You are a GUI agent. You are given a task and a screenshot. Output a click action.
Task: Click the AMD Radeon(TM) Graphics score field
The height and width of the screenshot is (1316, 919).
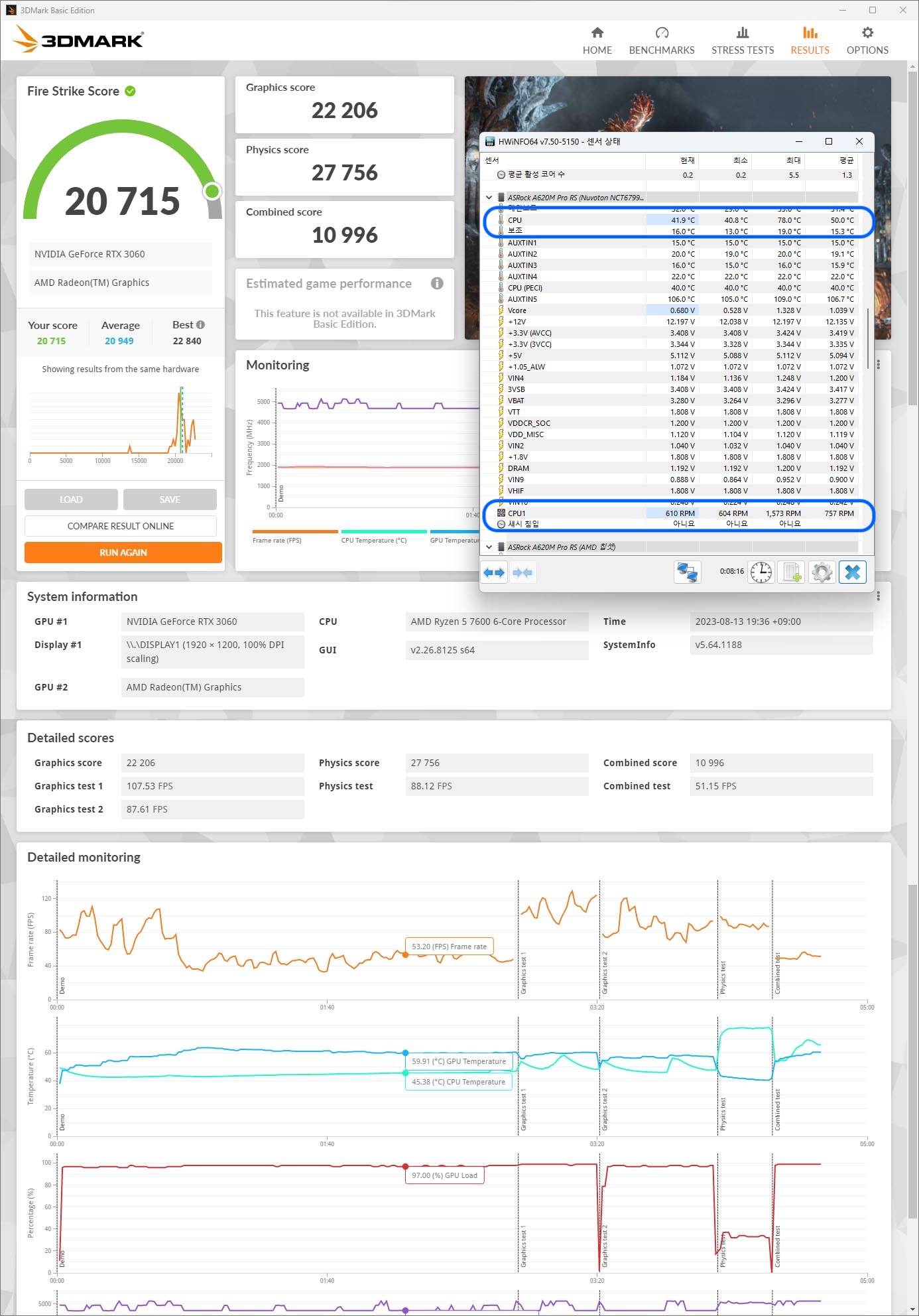tap(121, 283)
